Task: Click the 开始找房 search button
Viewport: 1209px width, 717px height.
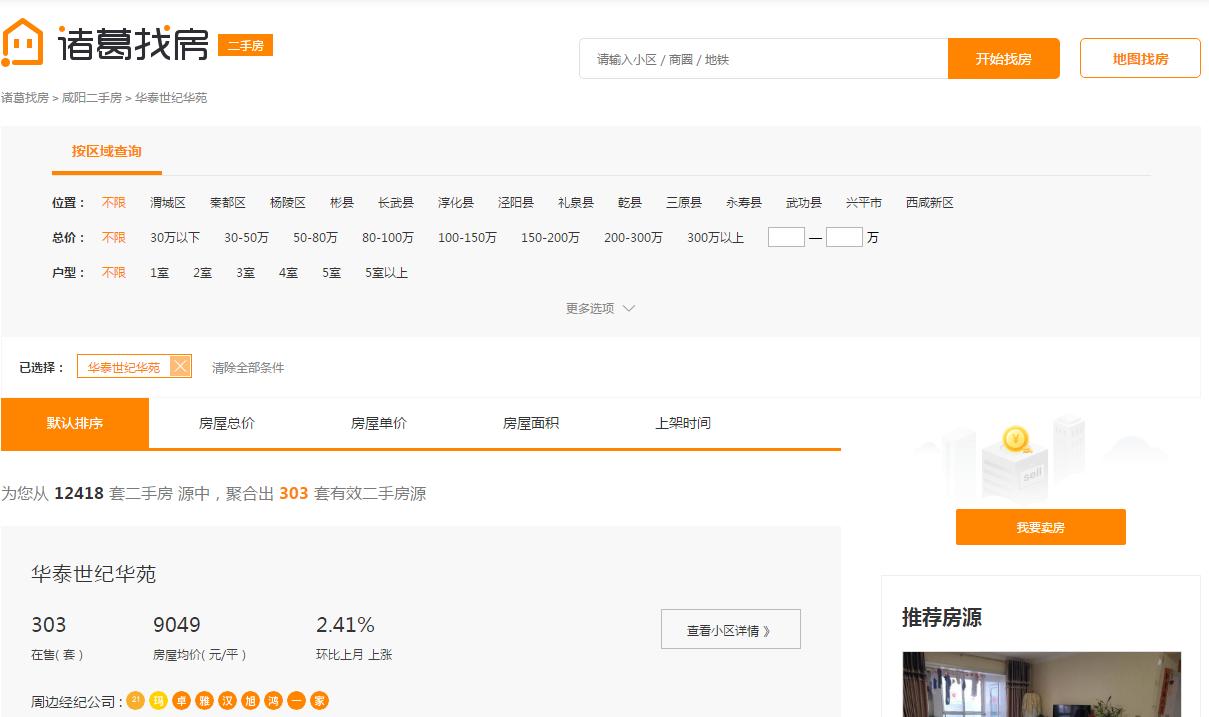Action: point(1003,58)
